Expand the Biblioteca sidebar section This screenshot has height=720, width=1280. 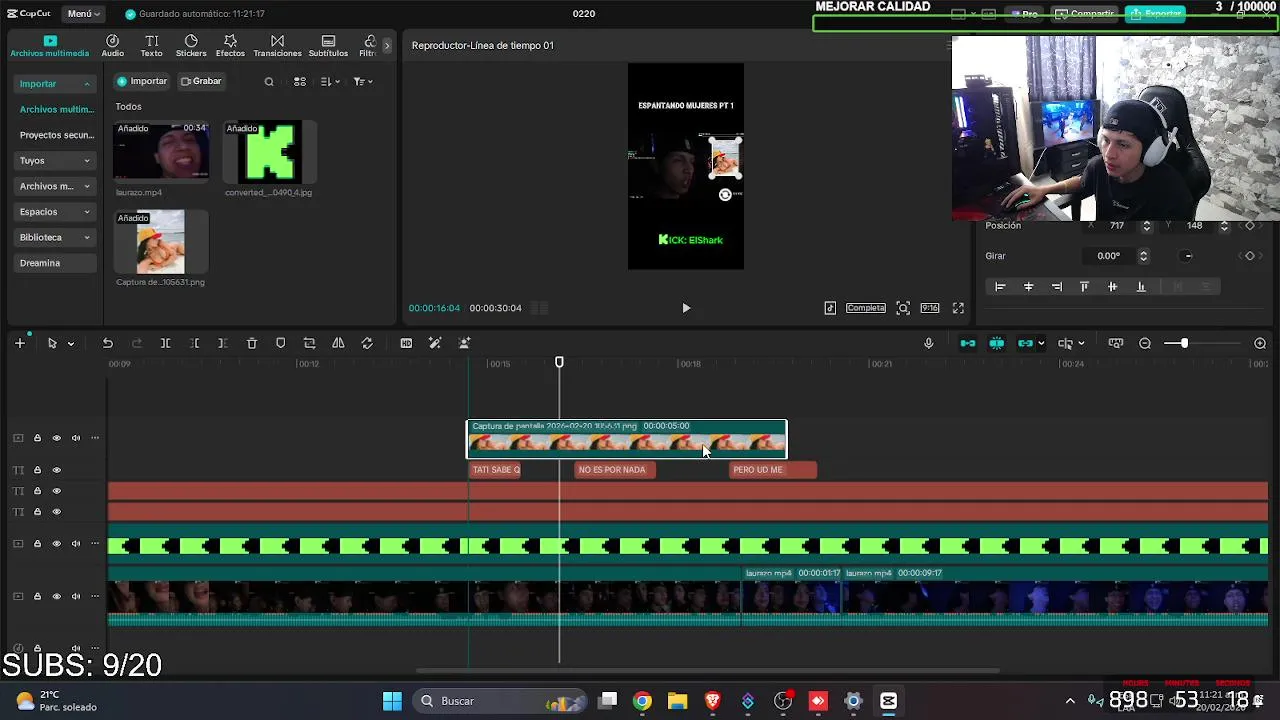point(55,237)
